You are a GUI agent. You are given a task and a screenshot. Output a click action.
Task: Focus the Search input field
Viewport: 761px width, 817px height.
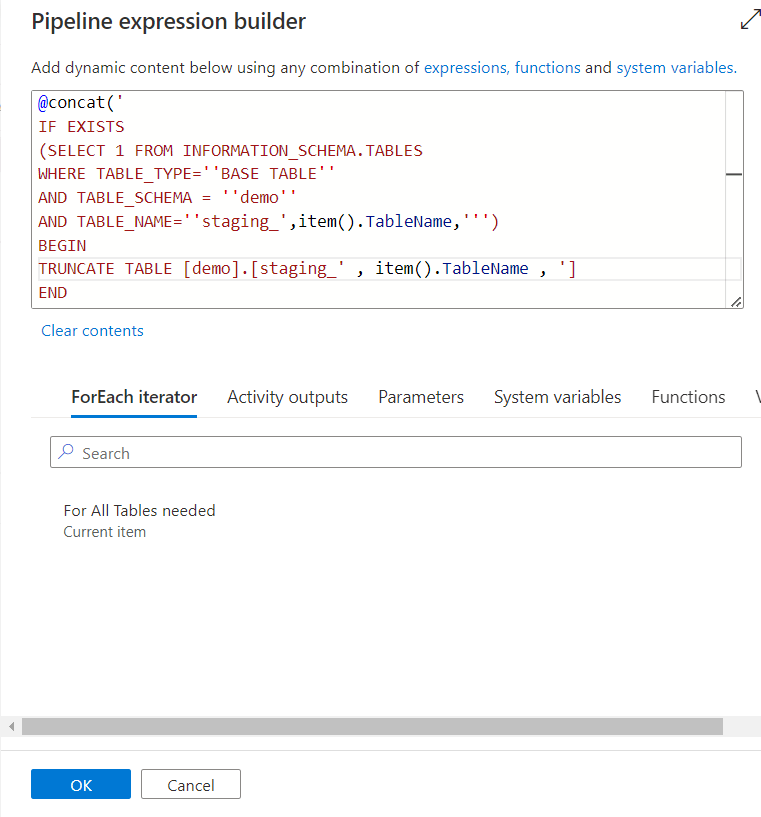tap(400, 453)
